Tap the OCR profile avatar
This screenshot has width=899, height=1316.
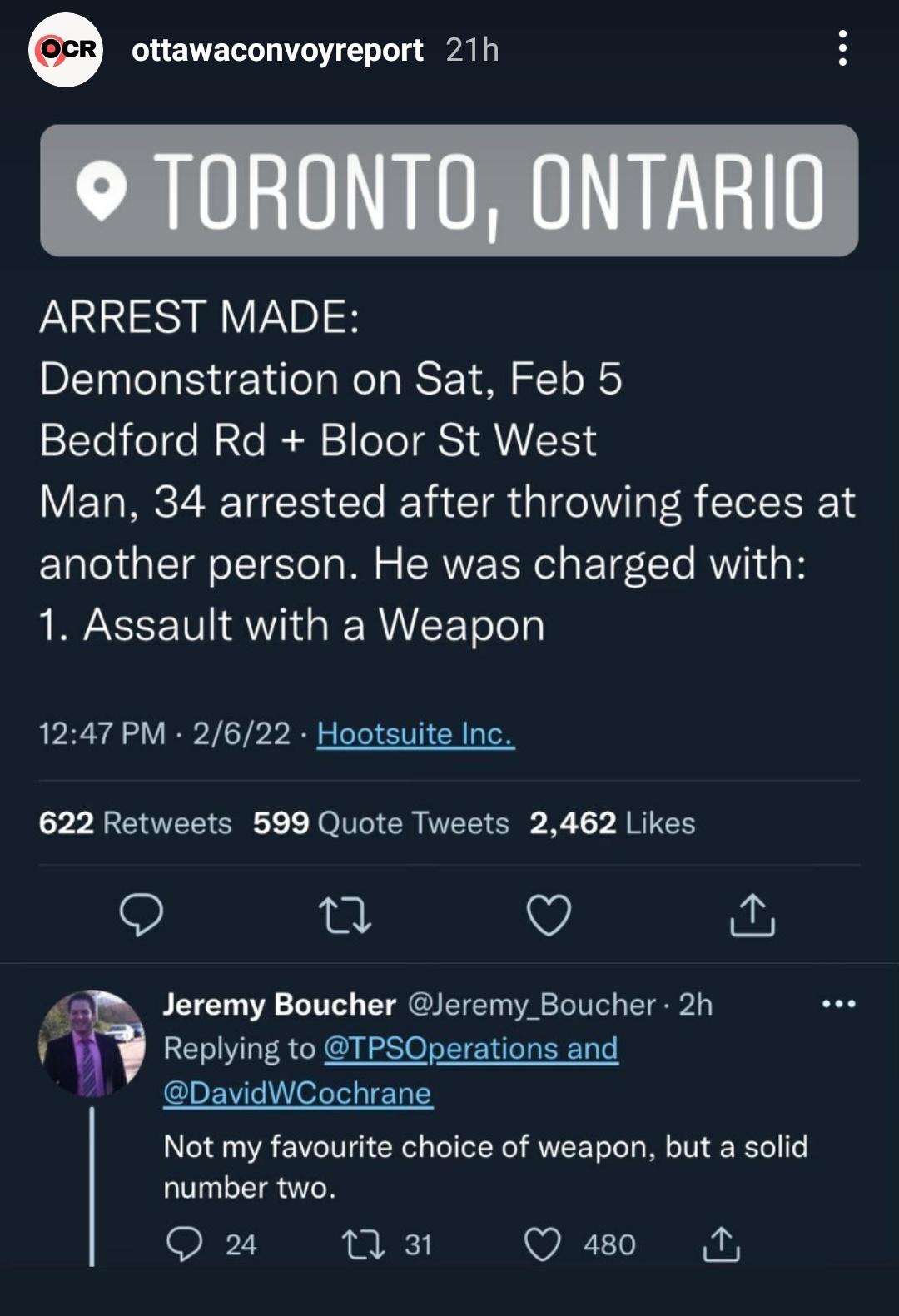(x=66, y=50)
